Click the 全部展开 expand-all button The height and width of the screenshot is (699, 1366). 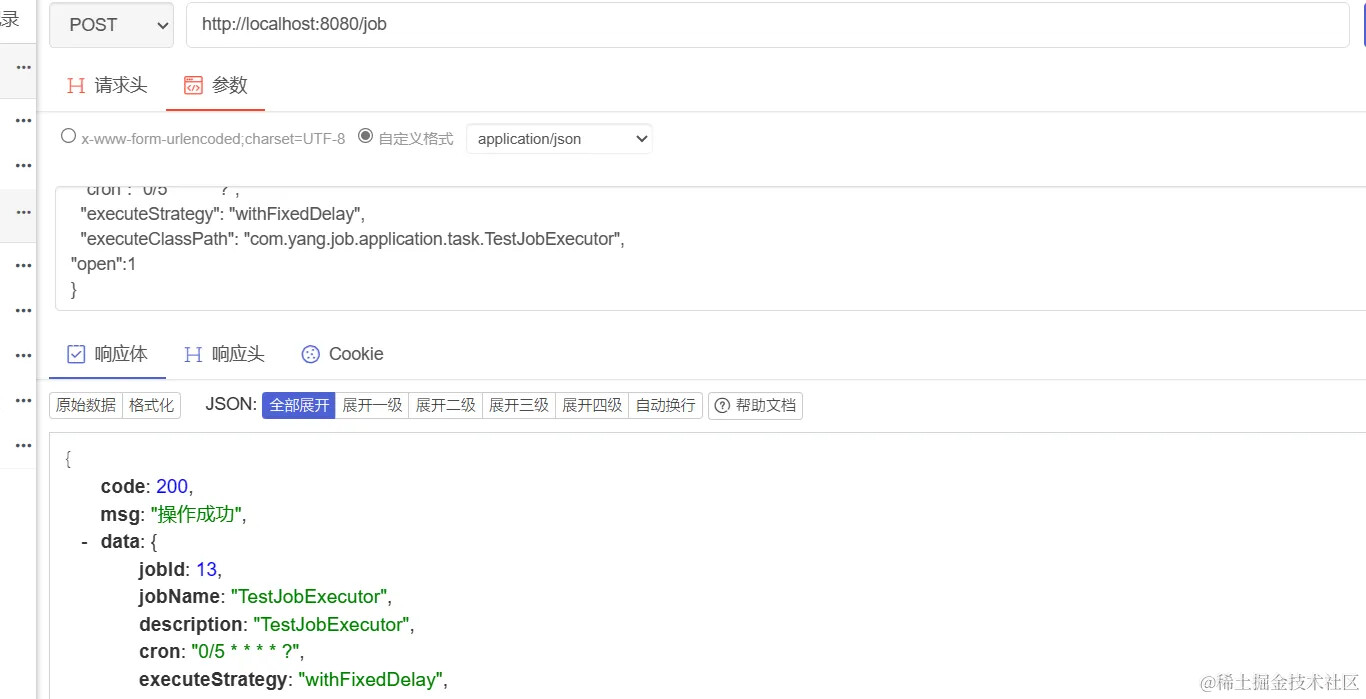(x=299, y=405)
